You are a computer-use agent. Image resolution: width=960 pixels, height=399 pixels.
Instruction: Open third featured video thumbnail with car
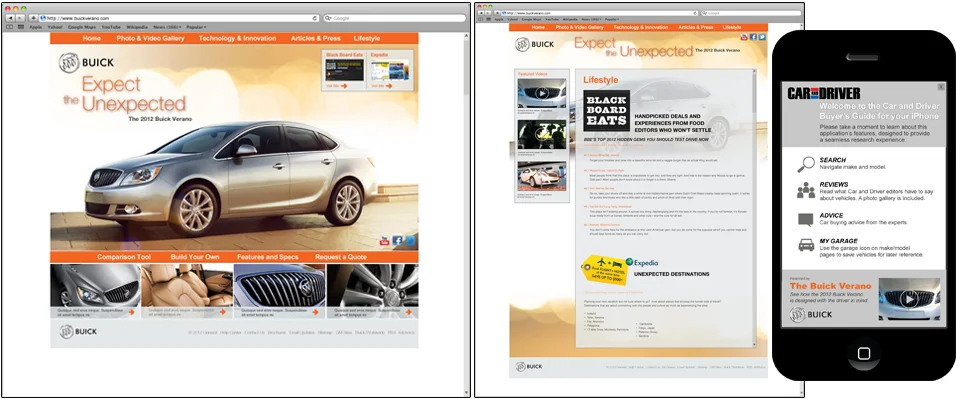coord(542,176)
